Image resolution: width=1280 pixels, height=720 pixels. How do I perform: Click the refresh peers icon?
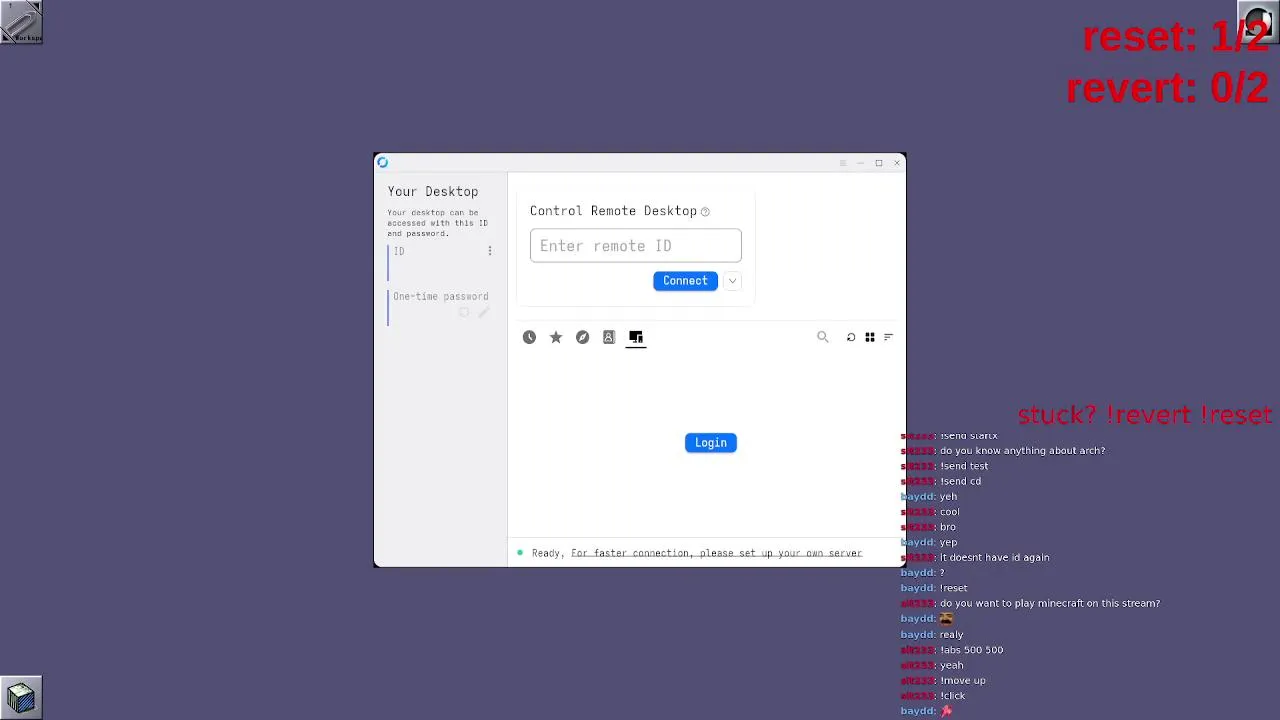tap(851, 337)
